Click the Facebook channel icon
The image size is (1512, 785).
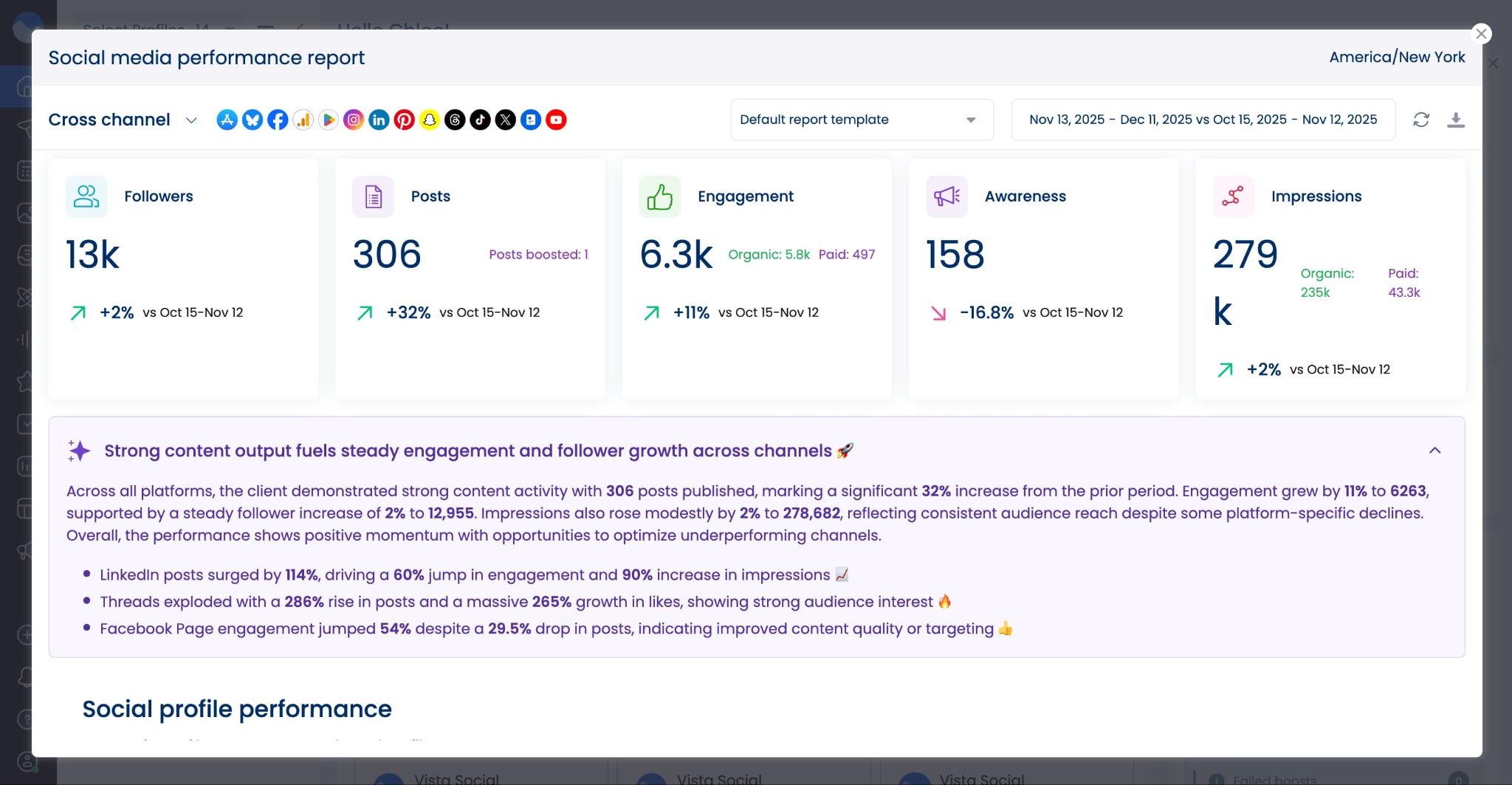278,120
